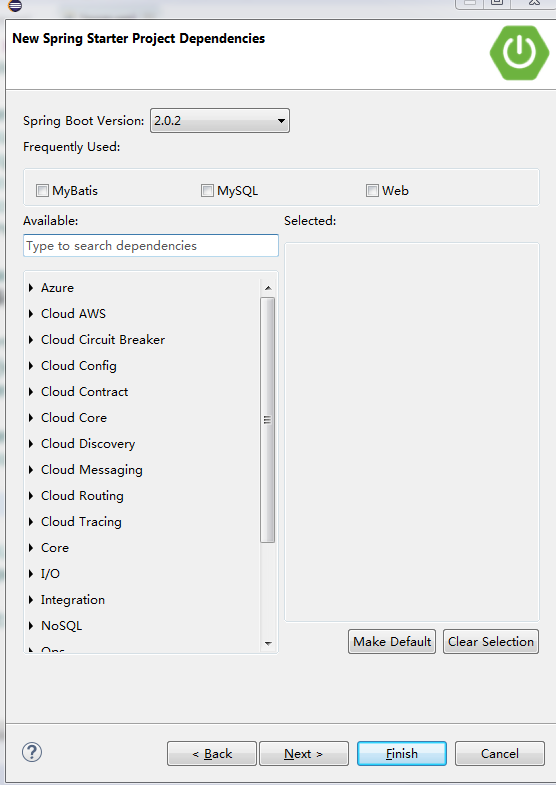Click the Eclipse icon in title bar
The width and height of the screenshot is (556, 785).
[16, 6]
